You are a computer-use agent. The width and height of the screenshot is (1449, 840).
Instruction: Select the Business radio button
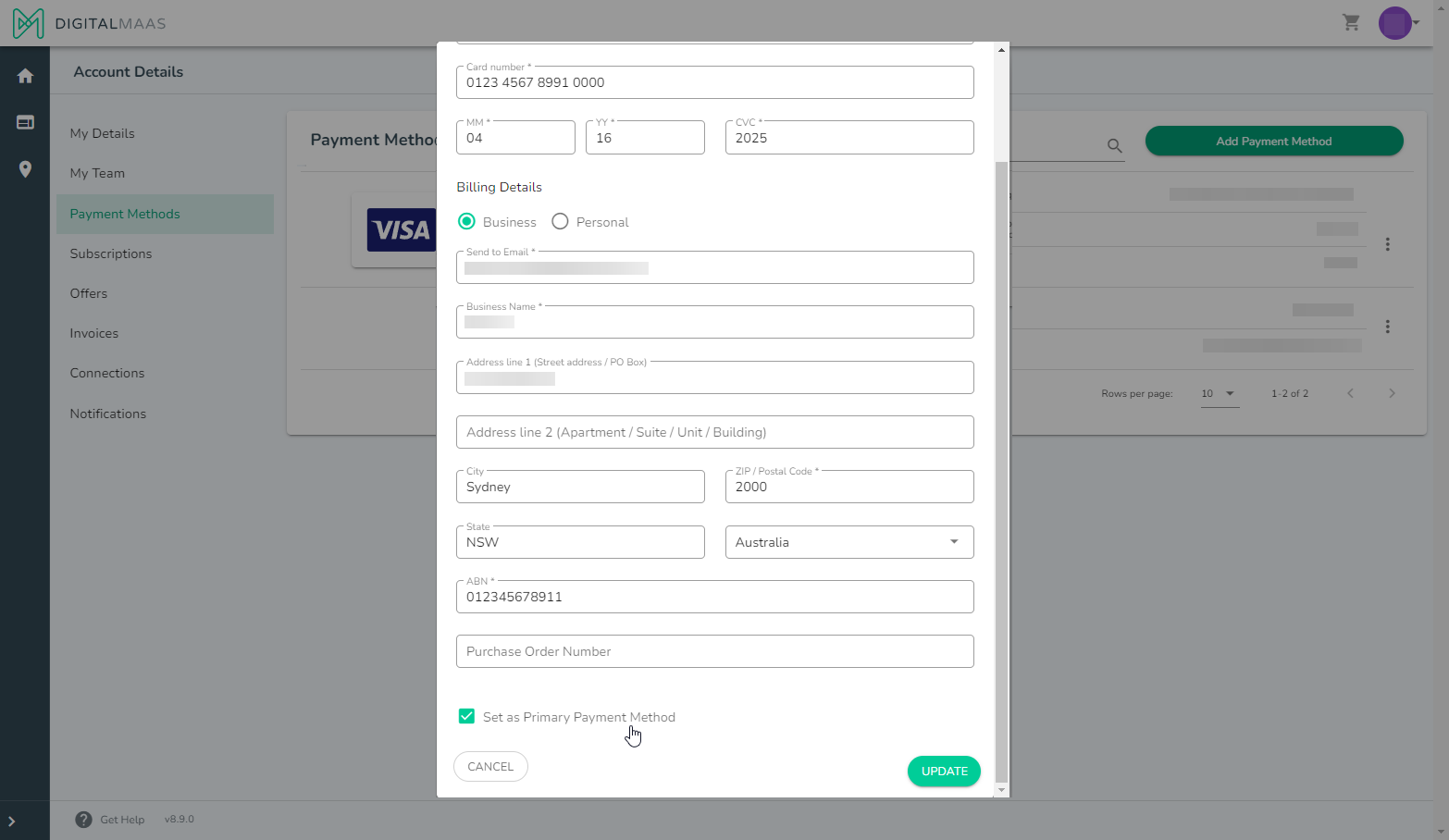[466, 222]
